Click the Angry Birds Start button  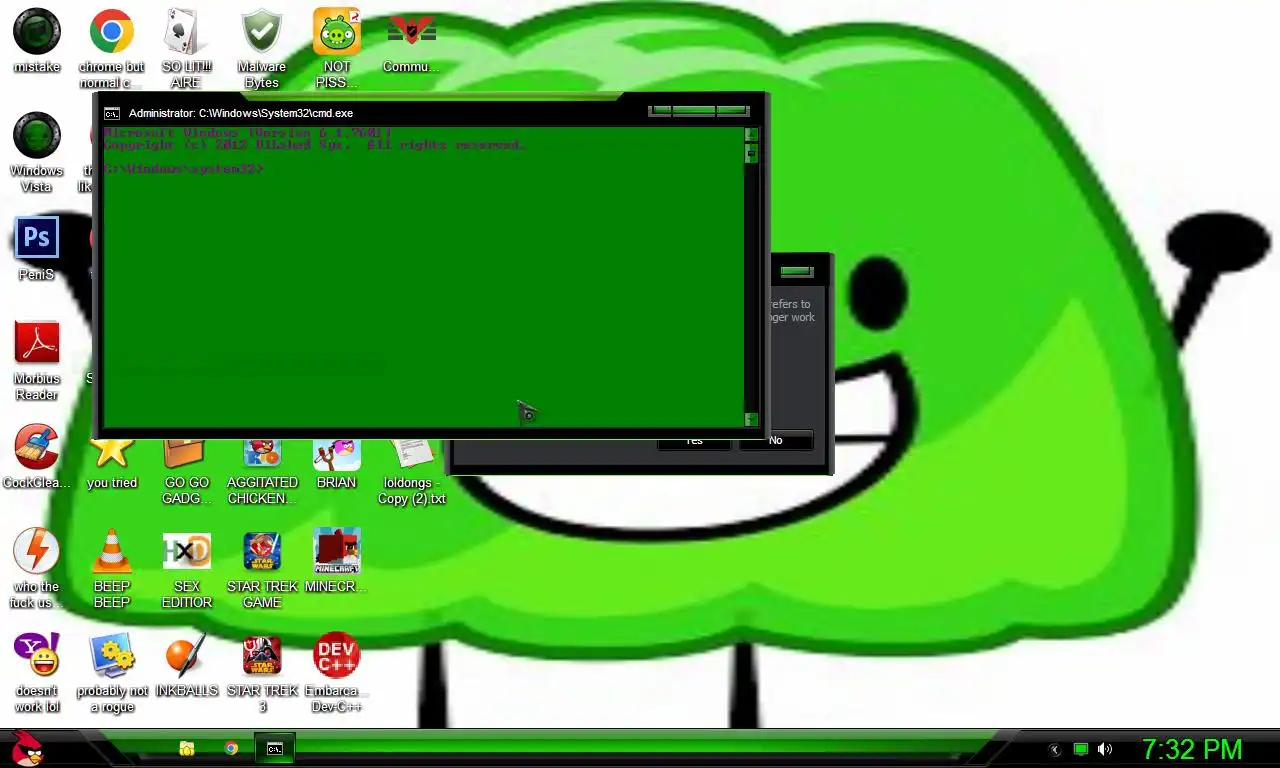coord(27,748)
